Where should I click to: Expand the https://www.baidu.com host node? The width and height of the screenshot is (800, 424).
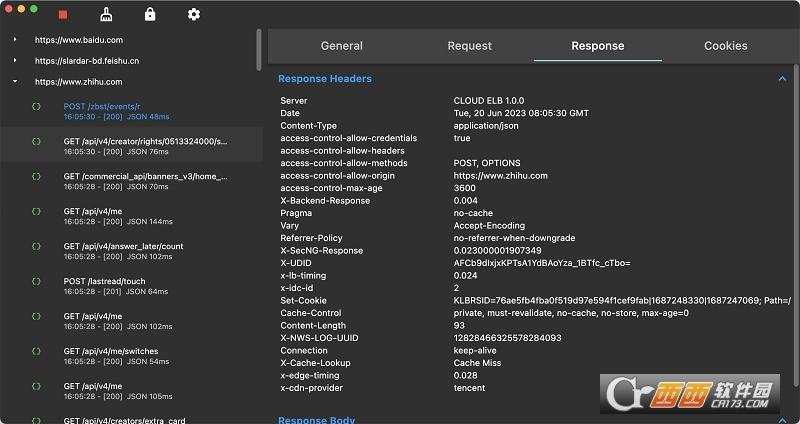(x=15, y=39)
